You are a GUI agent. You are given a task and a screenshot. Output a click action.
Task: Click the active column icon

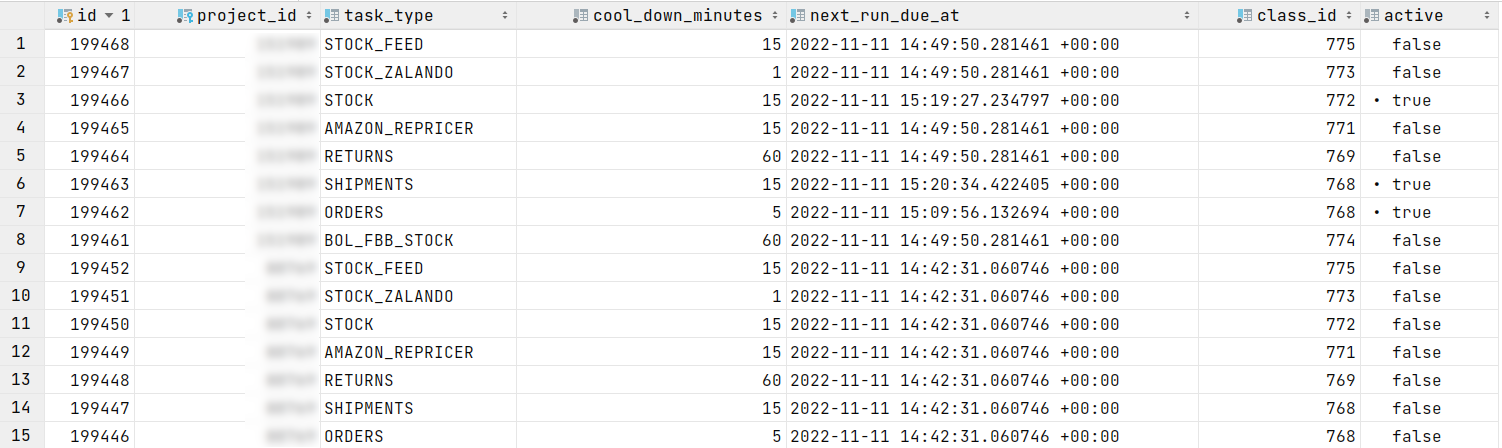[x=1372, y=16]
